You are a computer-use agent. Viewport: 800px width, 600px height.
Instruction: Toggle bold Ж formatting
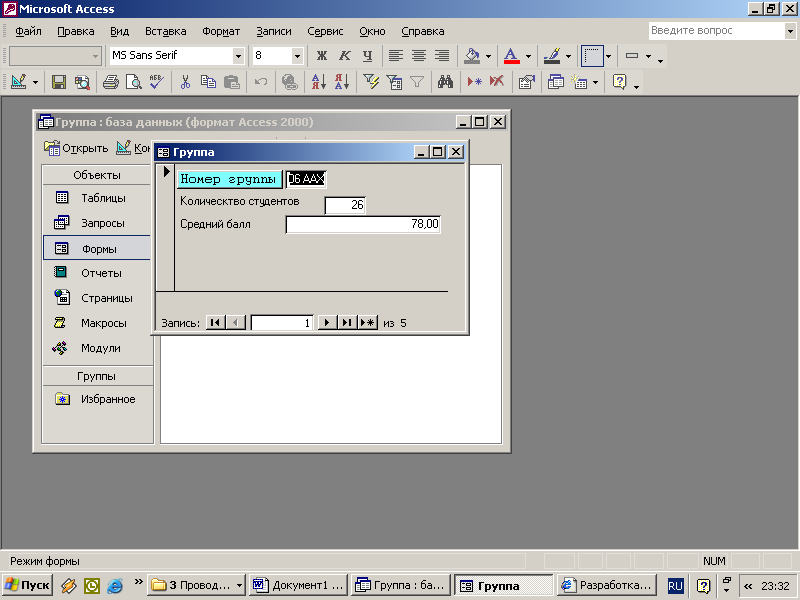321,56
